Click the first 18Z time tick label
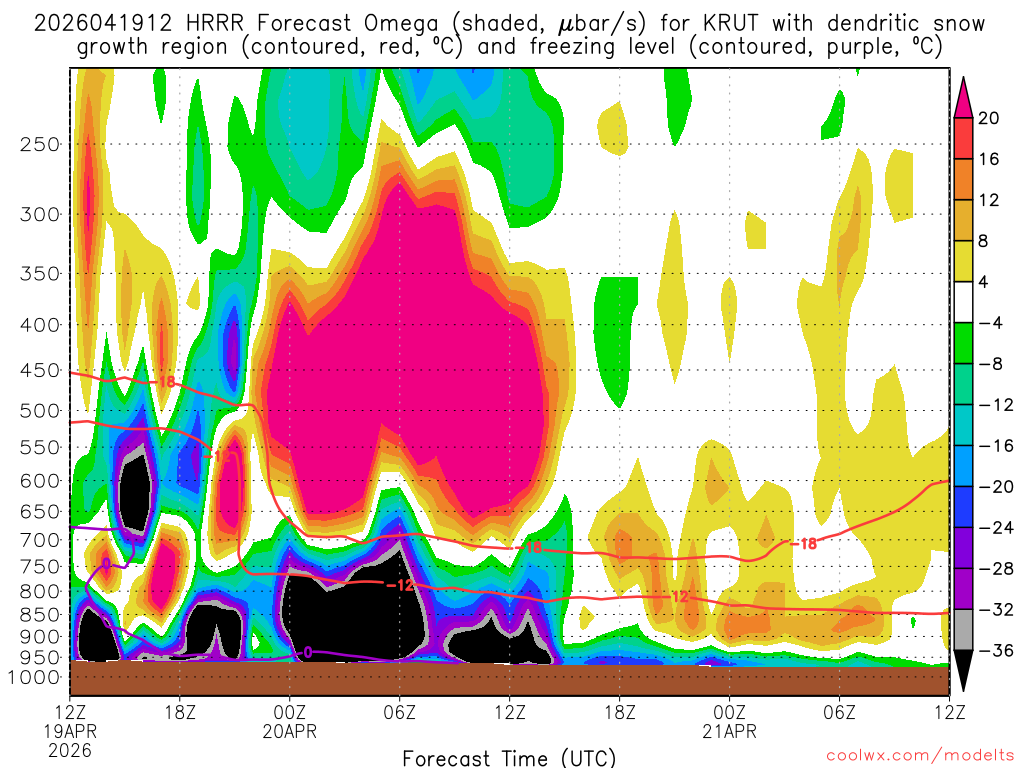 (180, 712)
